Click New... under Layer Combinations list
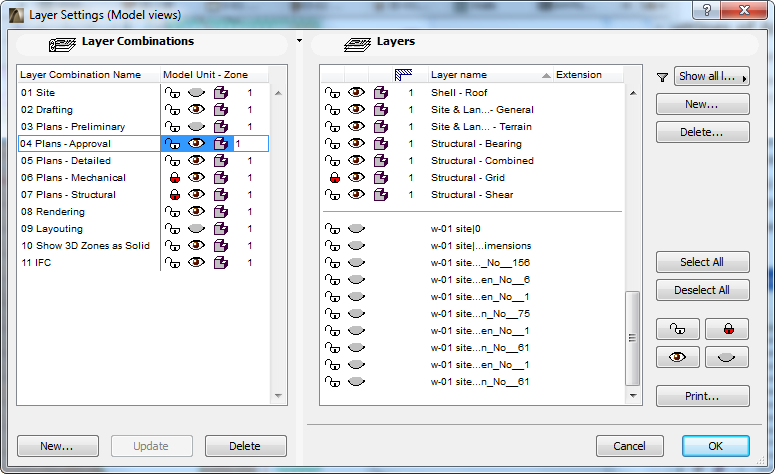 pos(58,446)
